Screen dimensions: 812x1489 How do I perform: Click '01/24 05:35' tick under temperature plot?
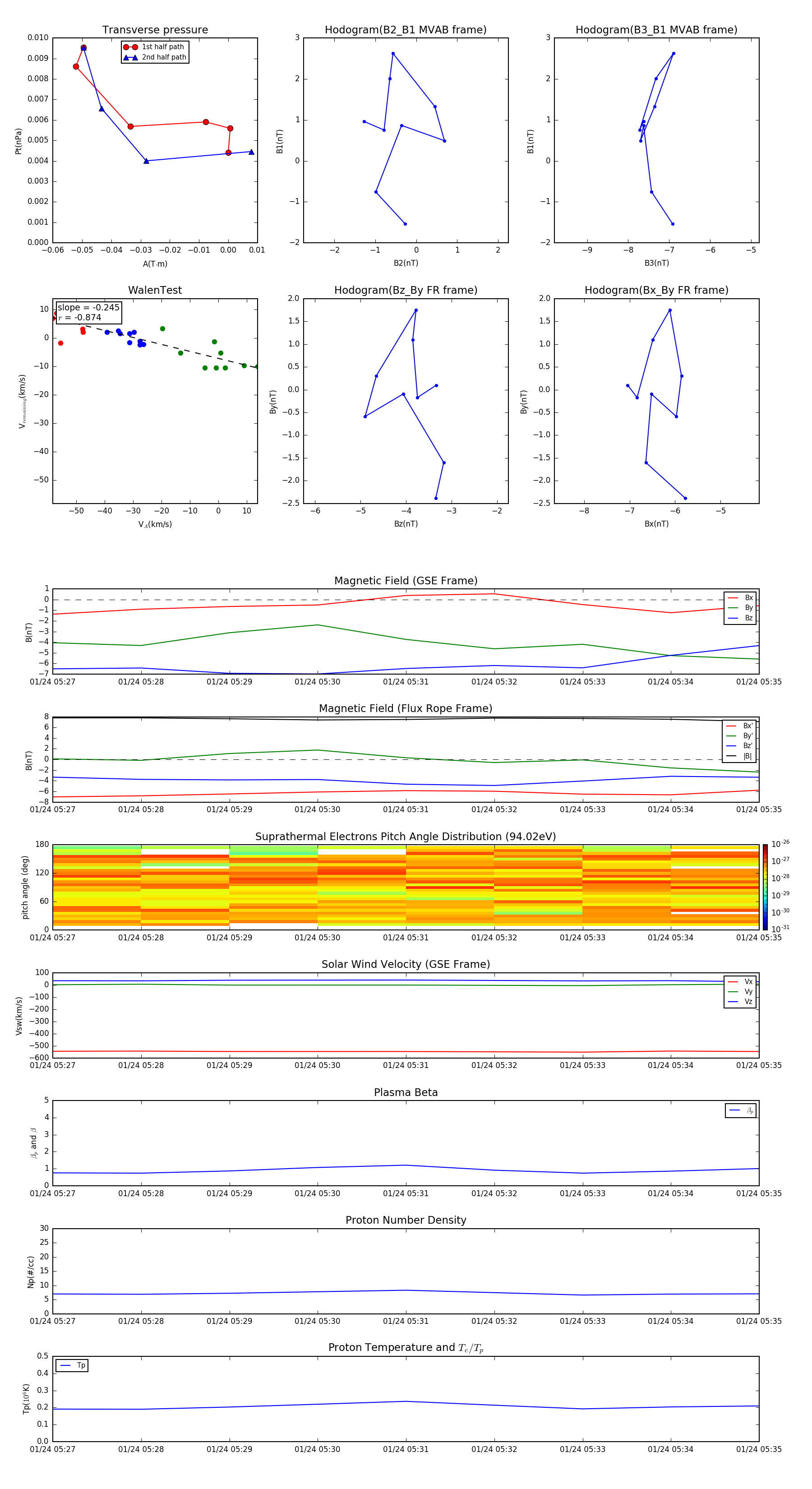(x=758, y=1449)
